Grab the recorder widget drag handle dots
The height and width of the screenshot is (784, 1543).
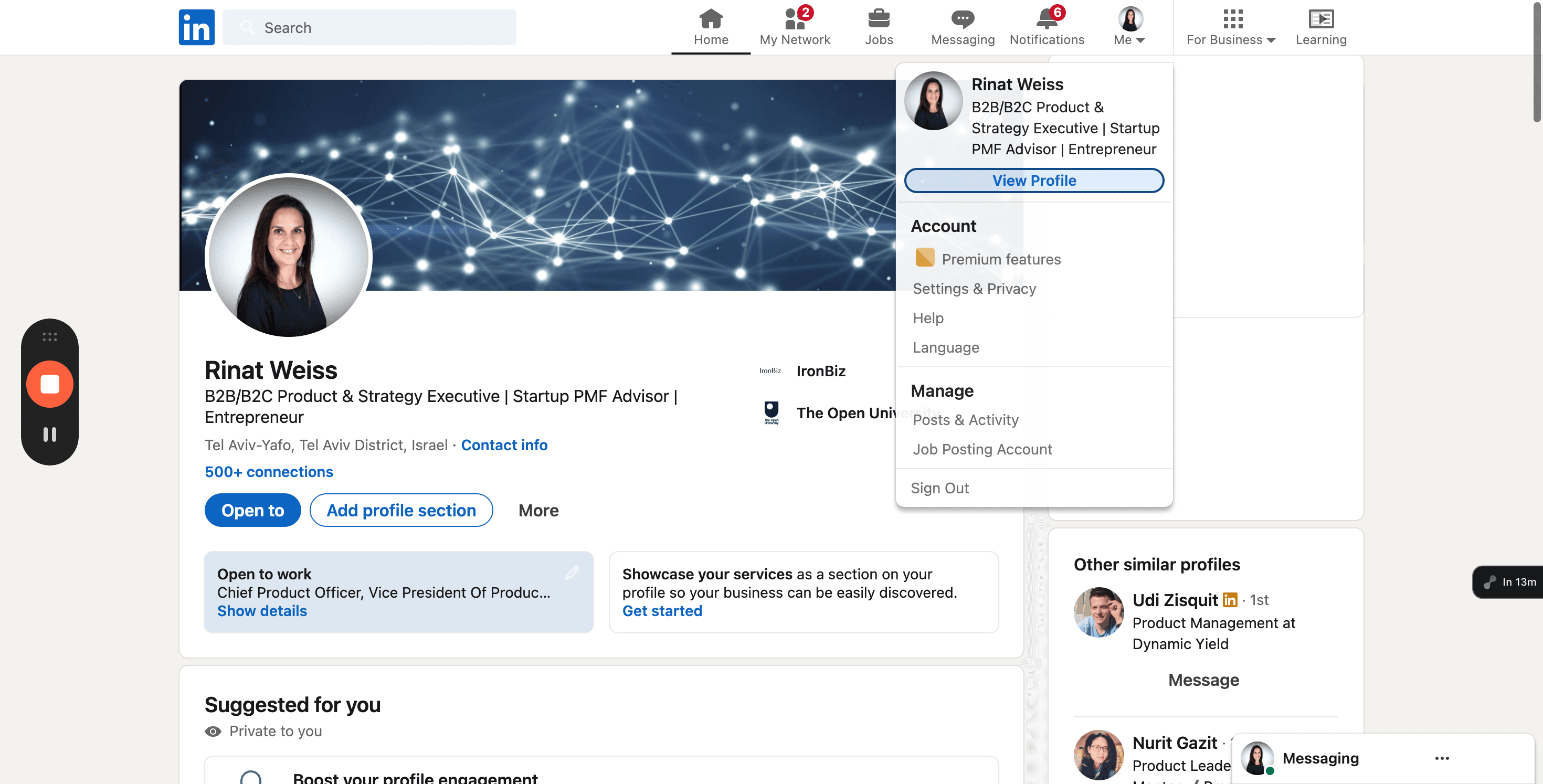(x=50, y=337)
